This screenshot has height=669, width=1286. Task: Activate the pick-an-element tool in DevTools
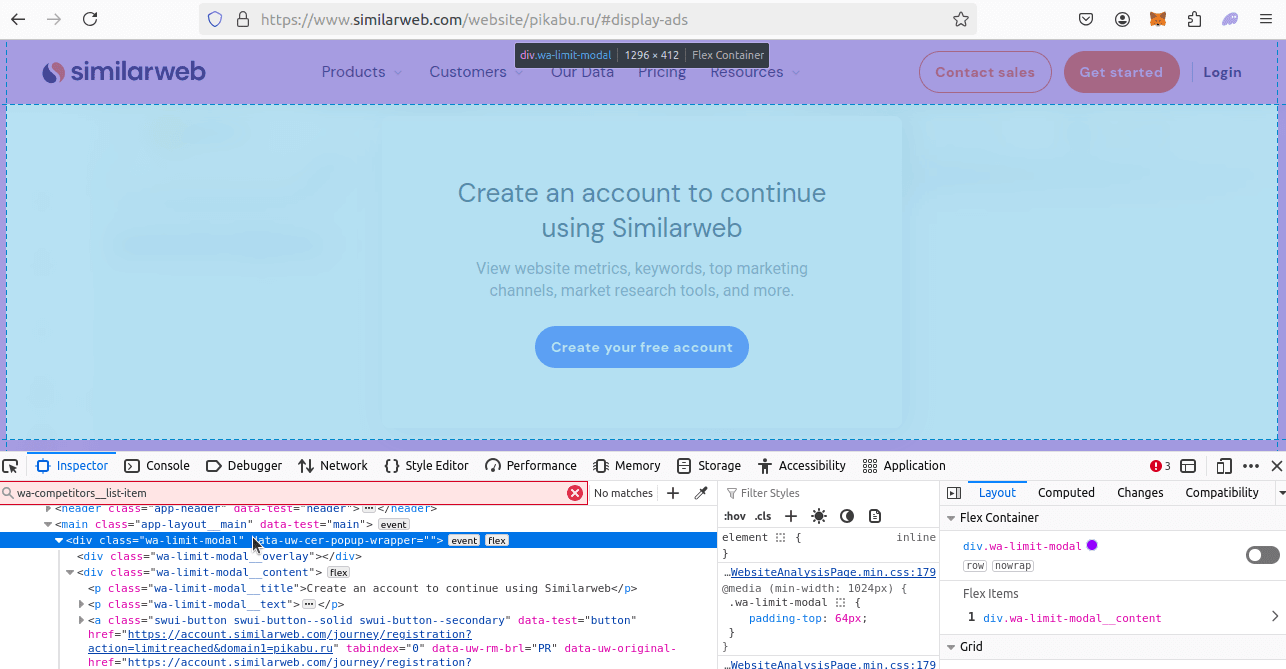[x=10, y=466]
